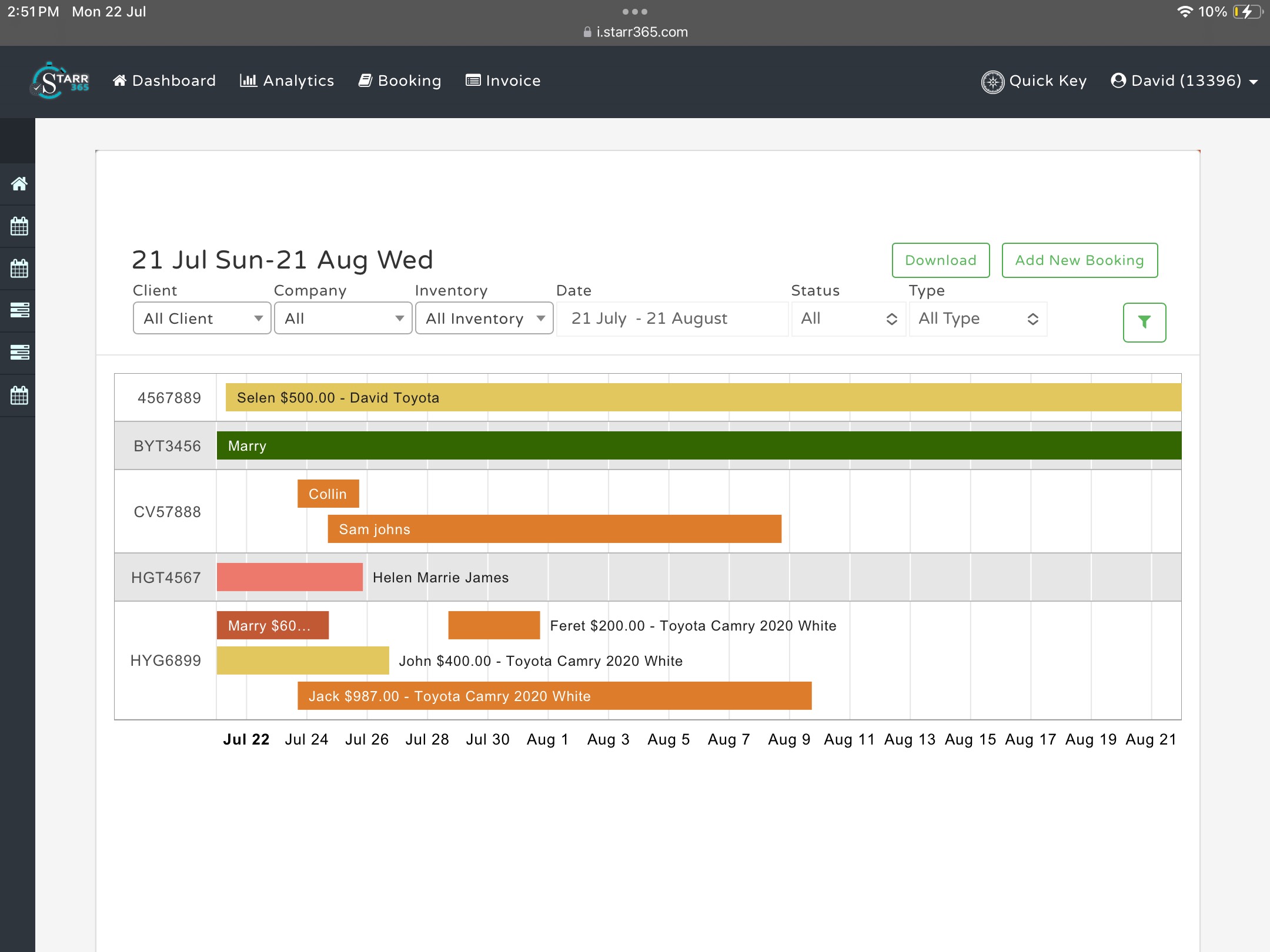Click the Aug 21 date label on the timeline
Image resolution: width=1270 pixels, height=952 pixels.
coord(1151,740)
